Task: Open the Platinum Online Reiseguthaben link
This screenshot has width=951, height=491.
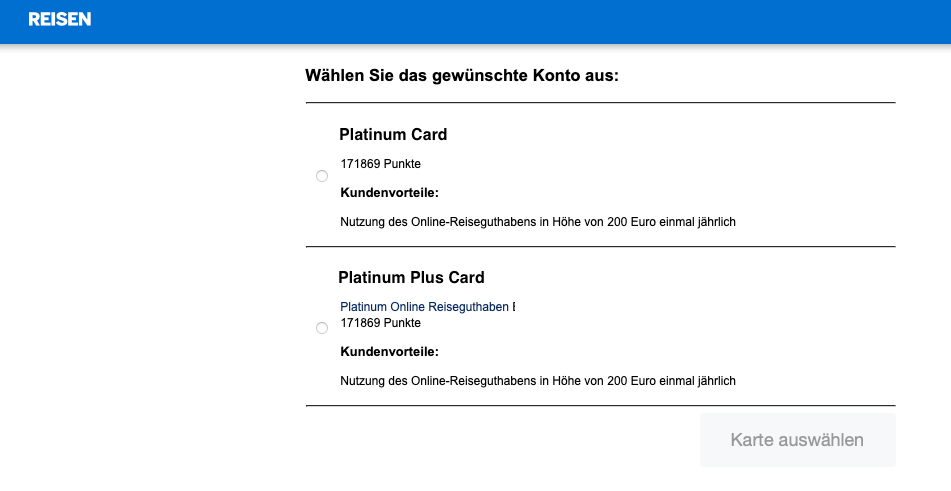Action: click(x=424, y=307)
